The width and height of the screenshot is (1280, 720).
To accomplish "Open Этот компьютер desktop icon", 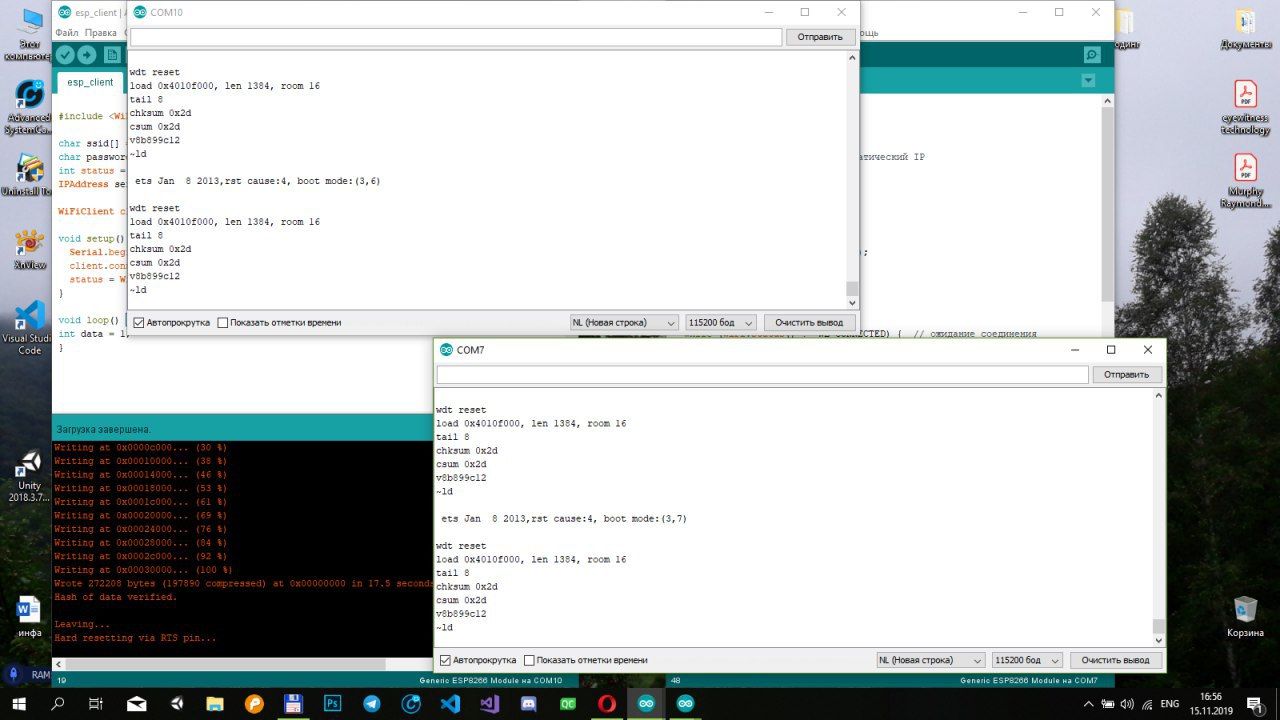I will [30, 34].
